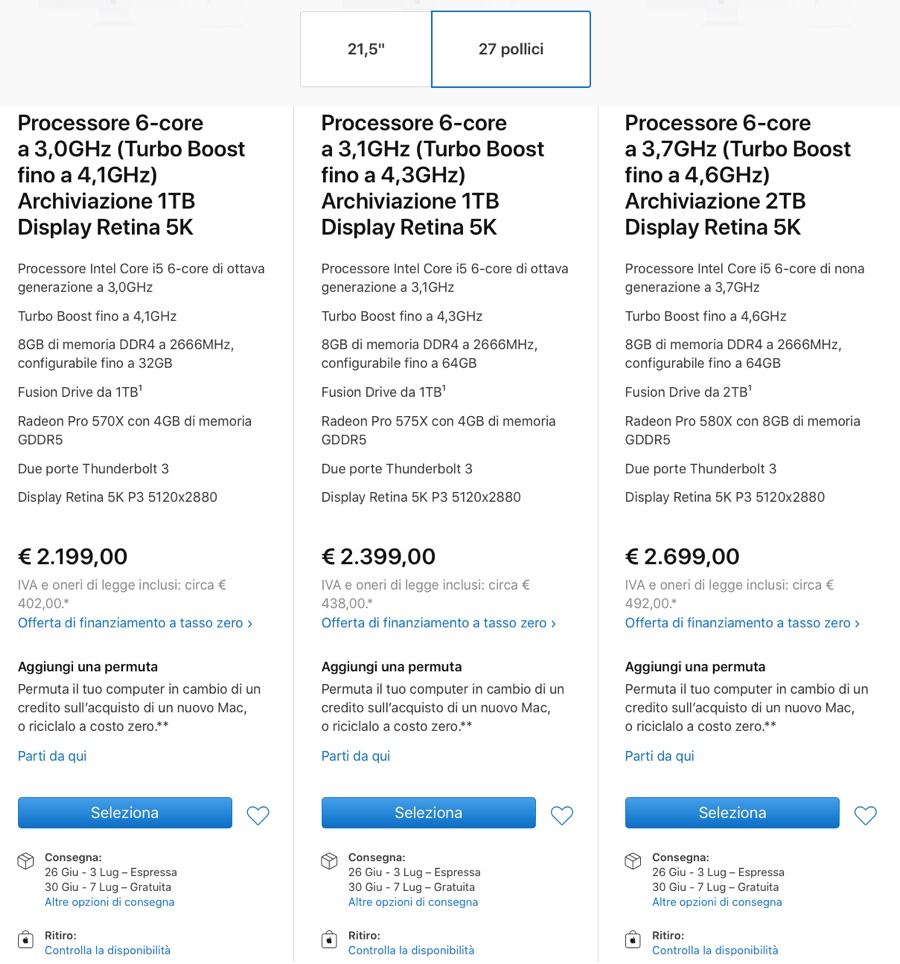The image size is (900, 964).
Task: Click the package icon in the 3,7GHz model column
Action: (x=634, y=861)
